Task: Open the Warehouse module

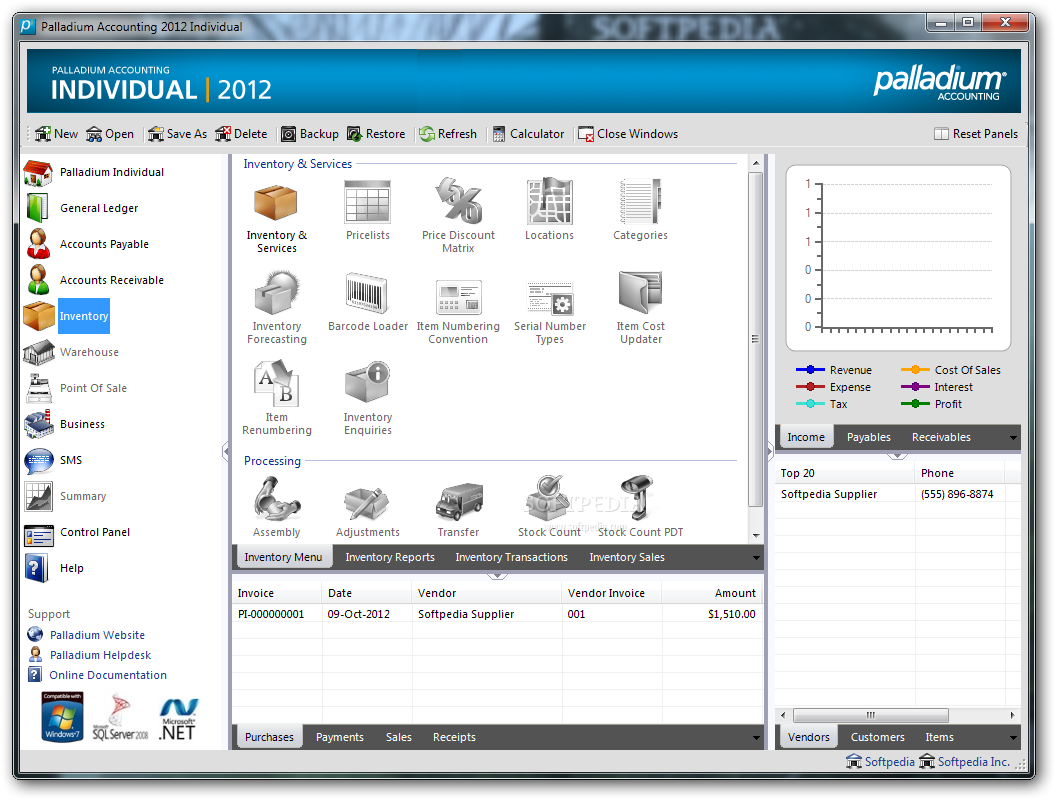Action: tap(71, 352)
